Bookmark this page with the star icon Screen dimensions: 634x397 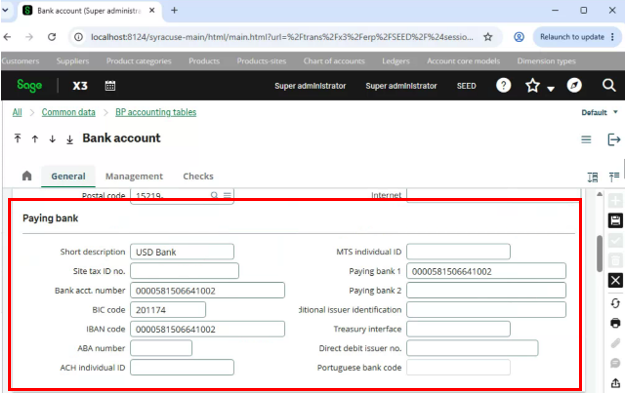point(488,37)
